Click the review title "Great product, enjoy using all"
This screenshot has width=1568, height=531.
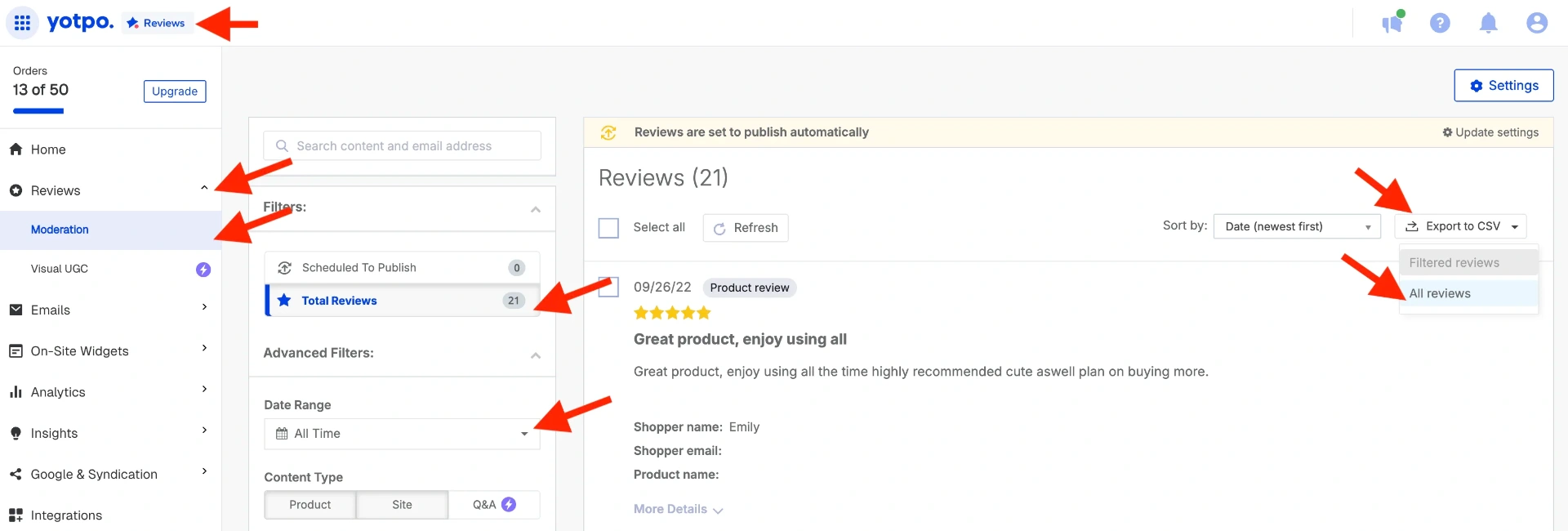coord(740,339)
